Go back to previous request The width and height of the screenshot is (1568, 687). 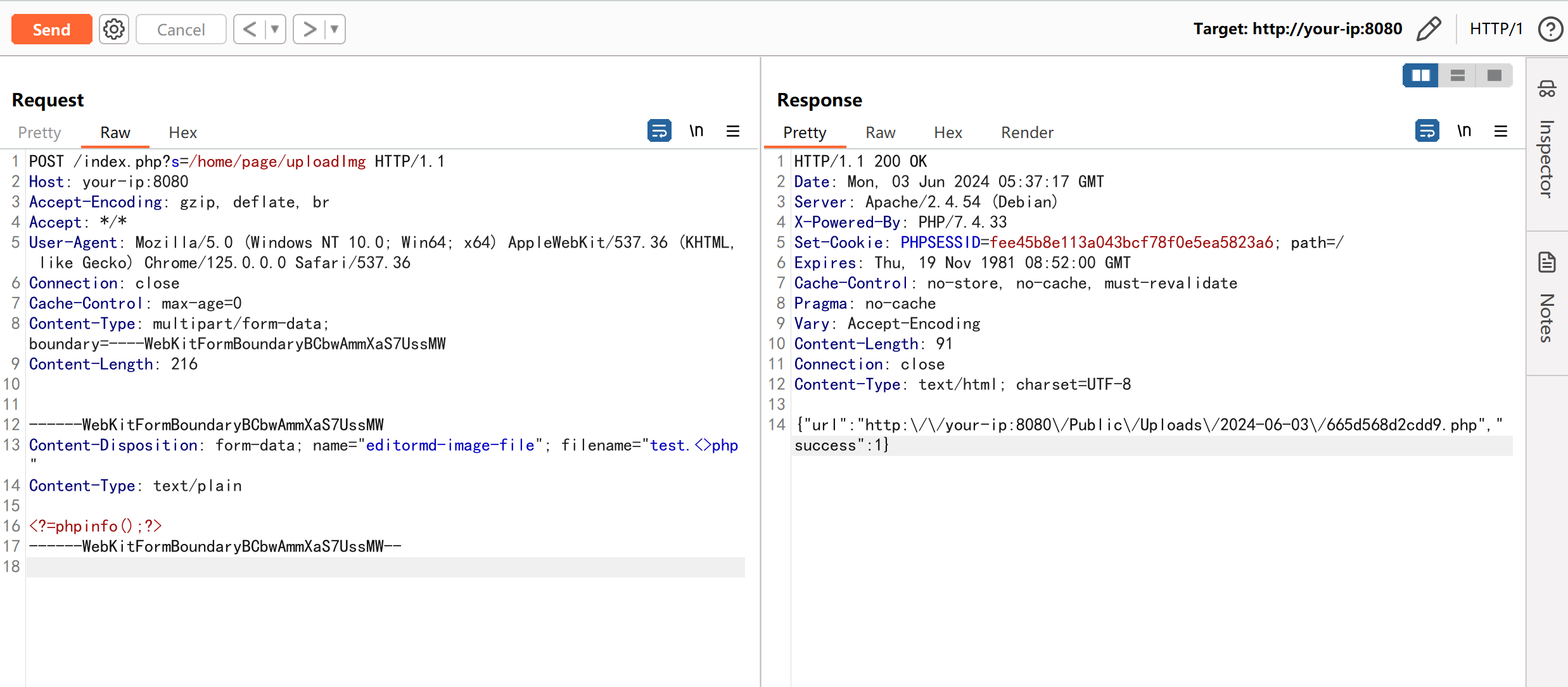click(250, 29)
